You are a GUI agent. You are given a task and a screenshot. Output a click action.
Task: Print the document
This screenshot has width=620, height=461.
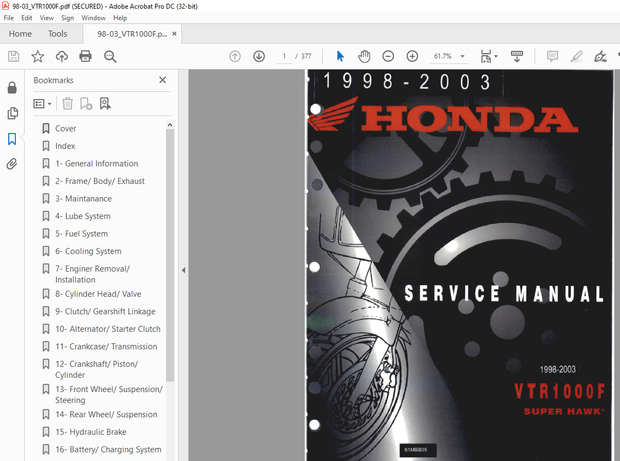click(x=85, y=57)
